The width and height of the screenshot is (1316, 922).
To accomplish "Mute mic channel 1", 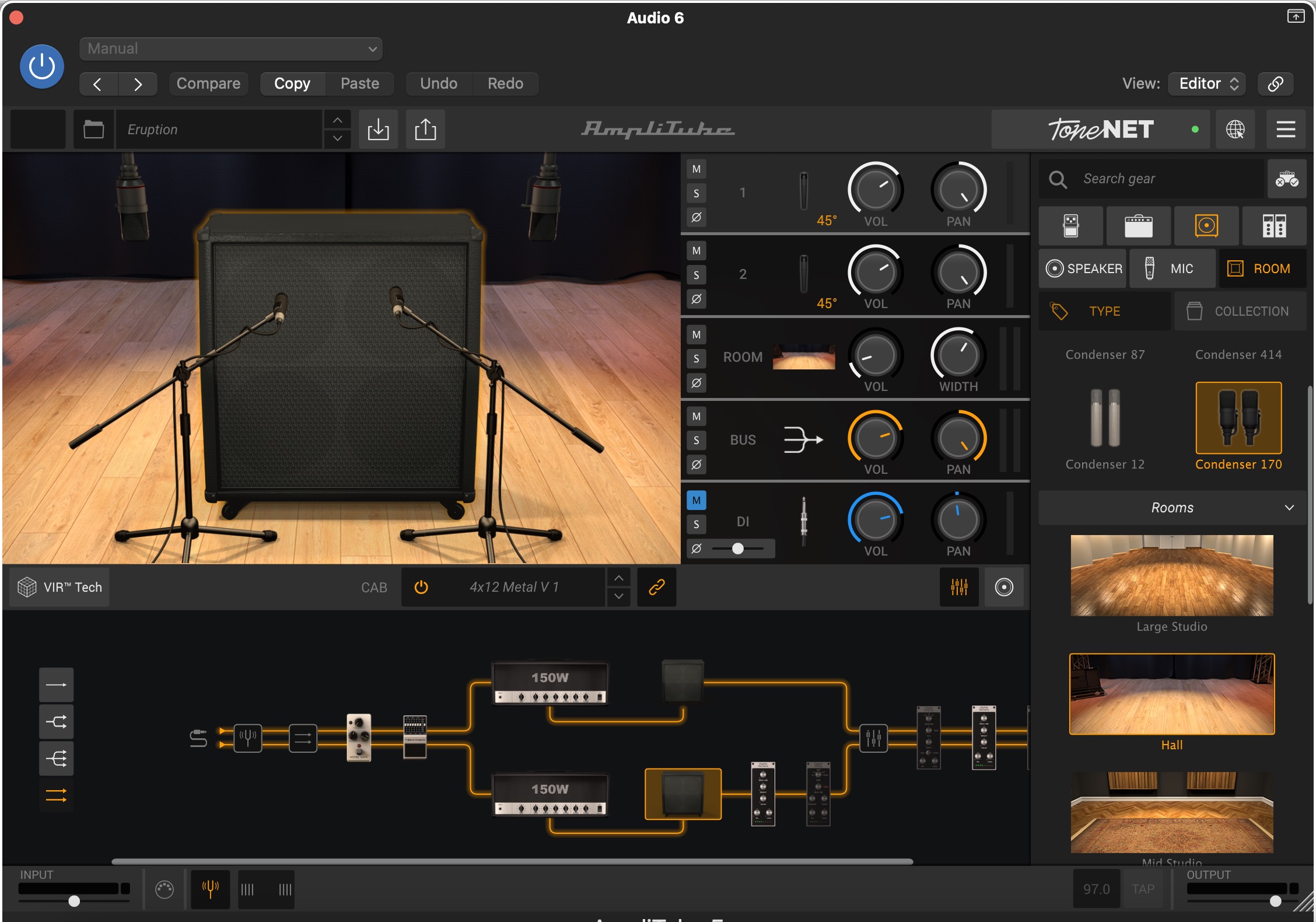I will [x=696, y=169].
